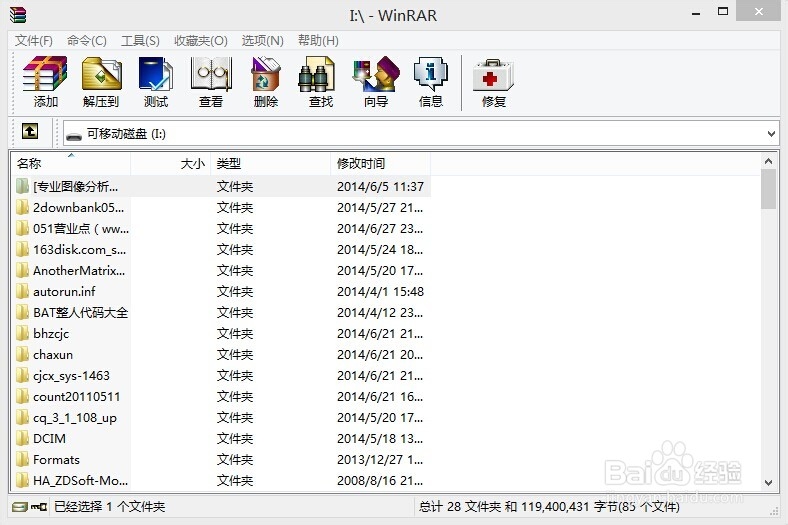
Task: Select the Formats folder name
Action: 56,460
